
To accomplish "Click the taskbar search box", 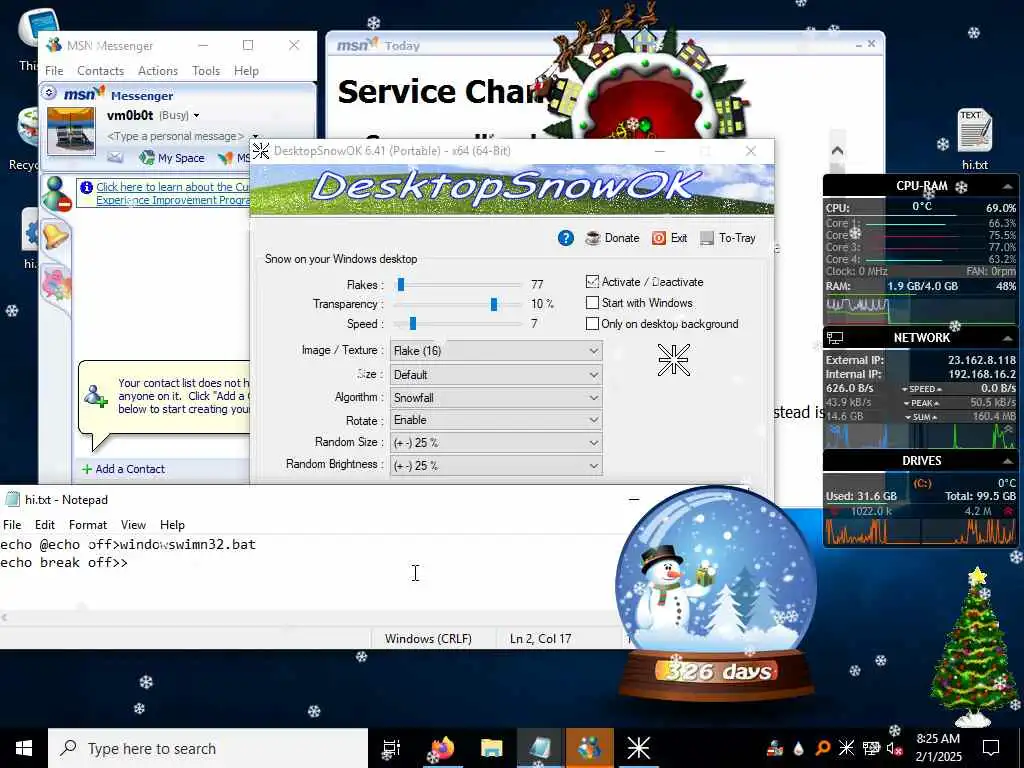I will tap(208, 748).
